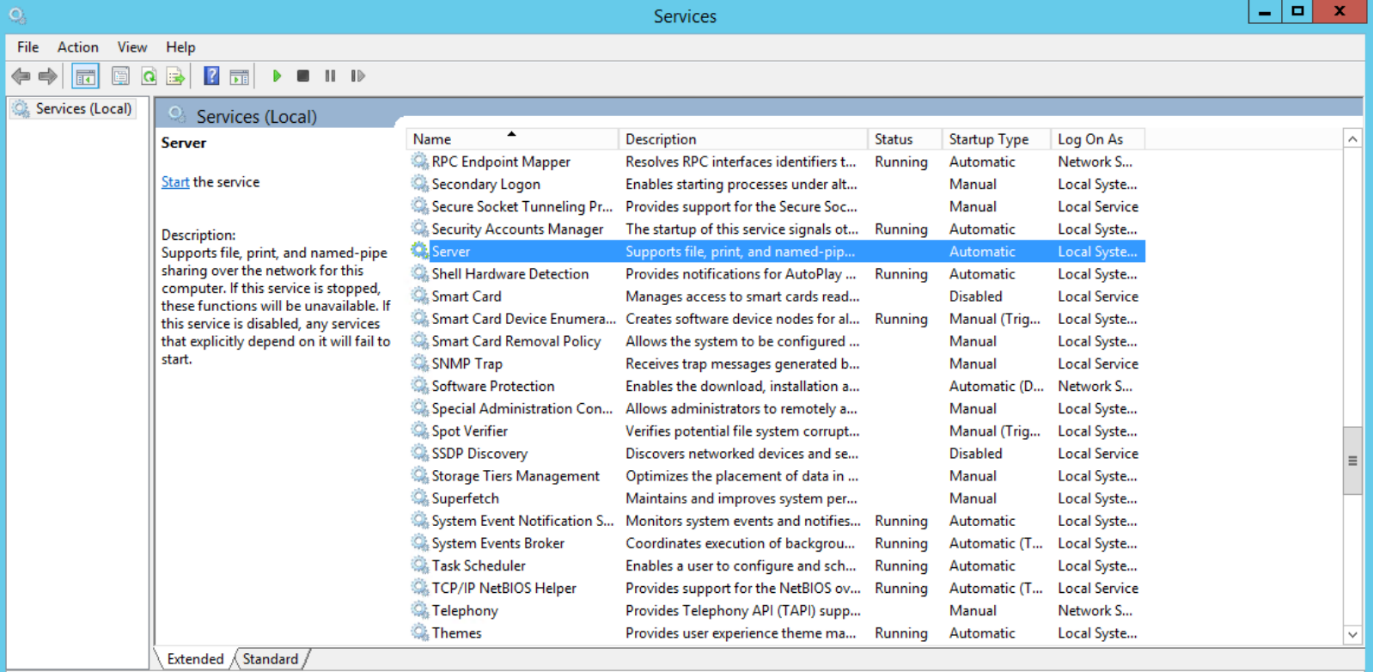Open service Properties via the toolbar icon
The image size is (1373, 672).
pyautogui.click(x=120, y=75)
